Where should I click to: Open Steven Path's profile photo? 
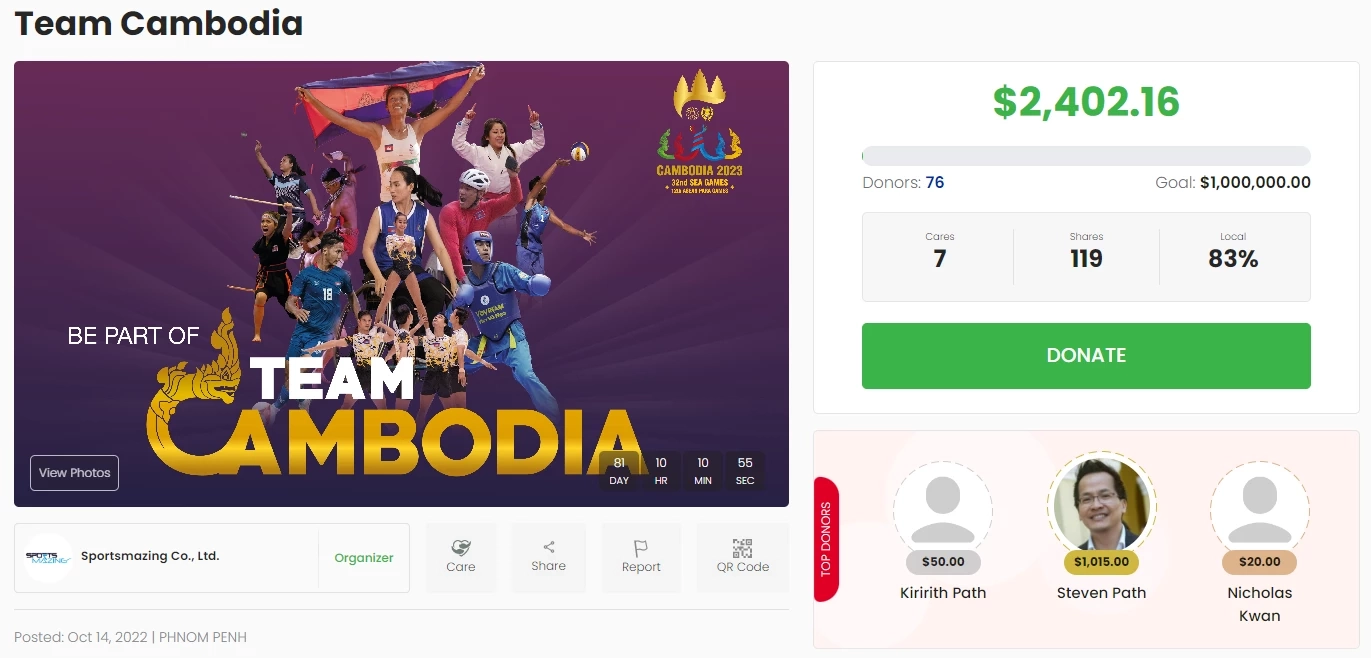(x=1101, y=506)
